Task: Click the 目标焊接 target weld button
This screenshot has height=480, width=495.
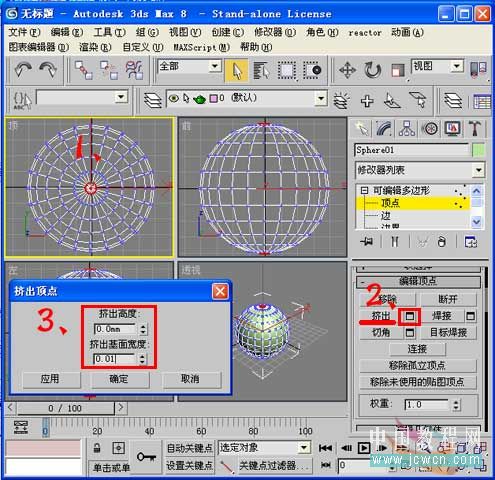Action: pyautogui.click(x=448, y=332)
